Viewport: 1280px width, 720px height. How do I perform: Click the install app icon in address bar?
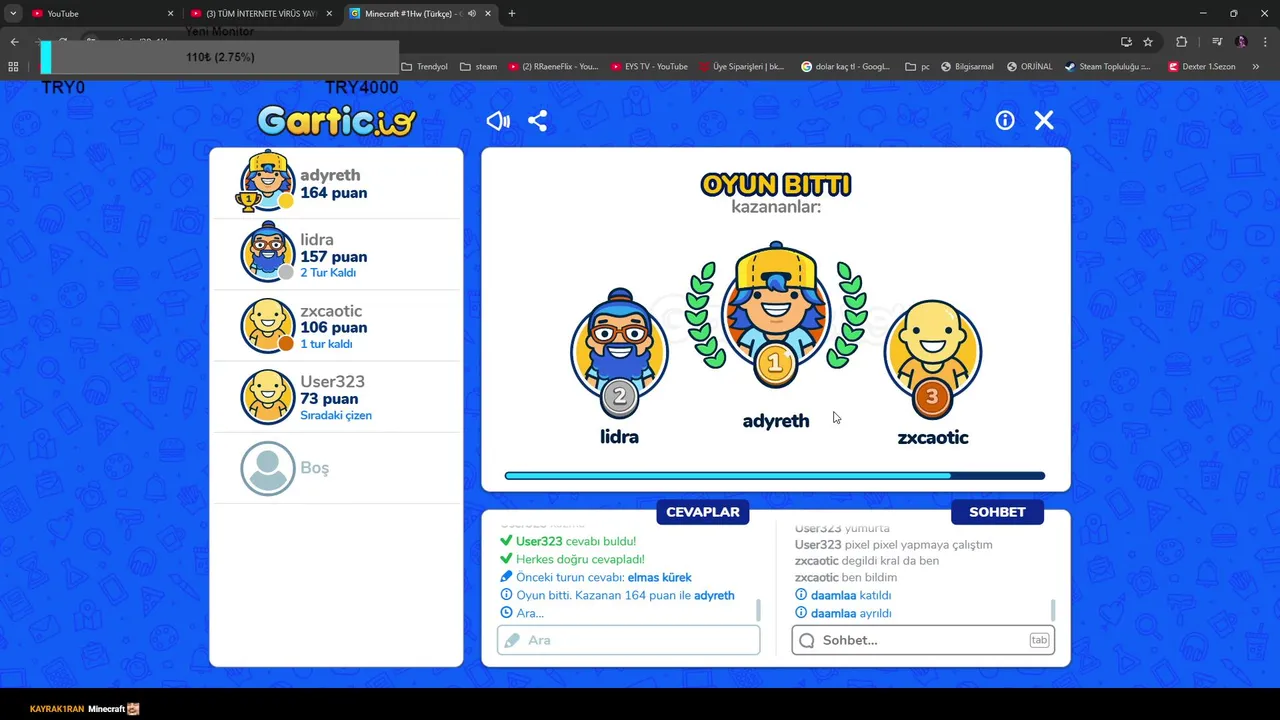coord(1126,42)
